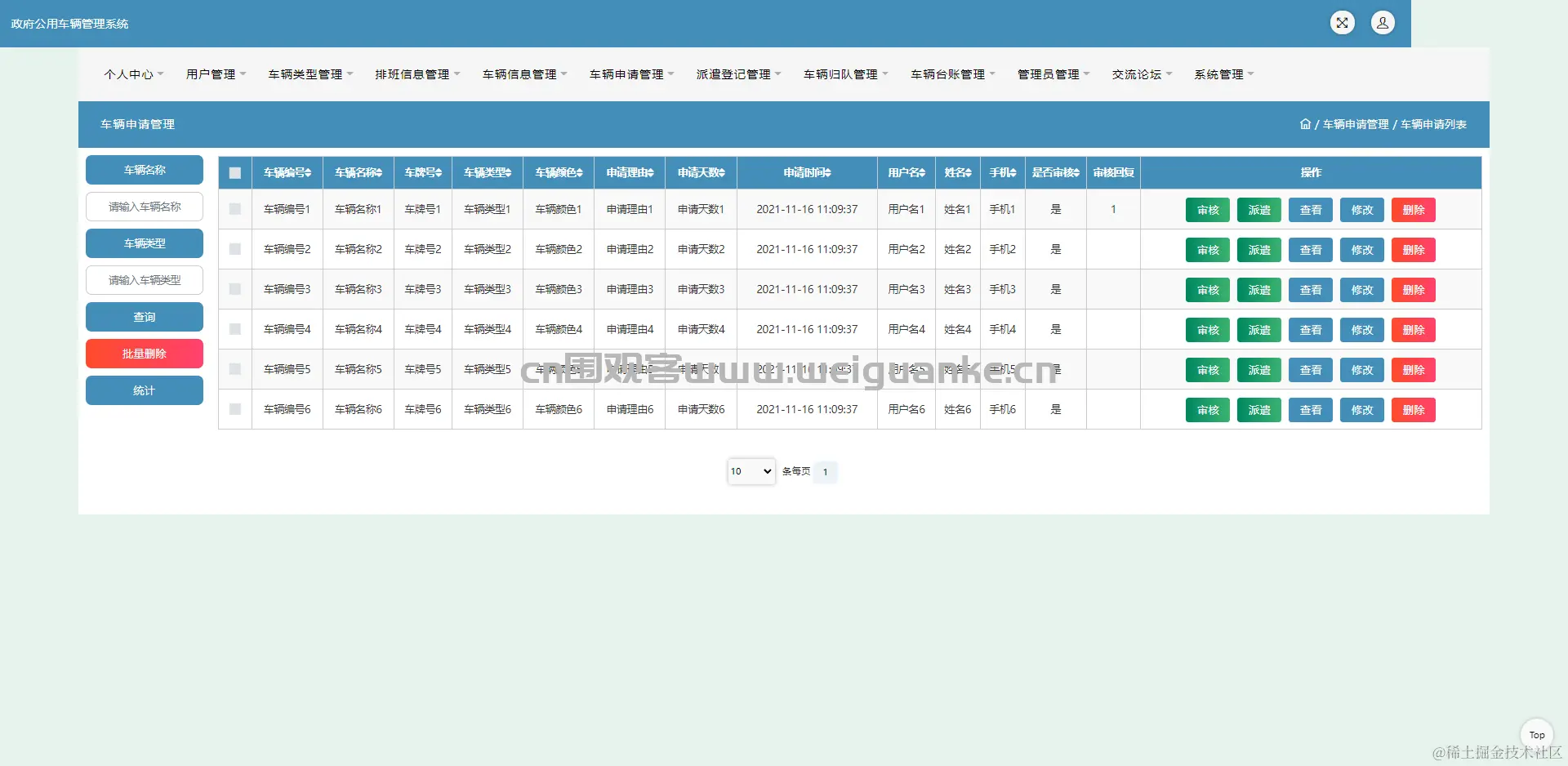Select the checkbox for row 车辆编号3
This screenshot has width=1568, height=766.
pyautogui.click(x=235, y=289)
